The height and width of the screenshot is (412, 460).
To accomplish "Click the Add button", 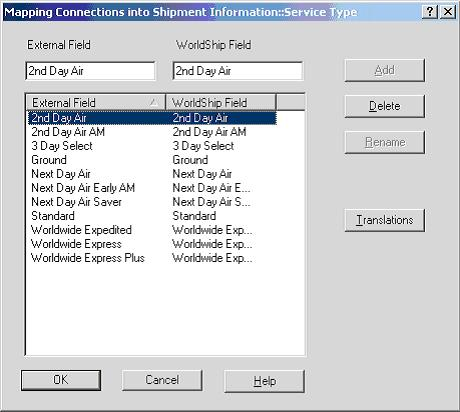I will coord(385,70).
